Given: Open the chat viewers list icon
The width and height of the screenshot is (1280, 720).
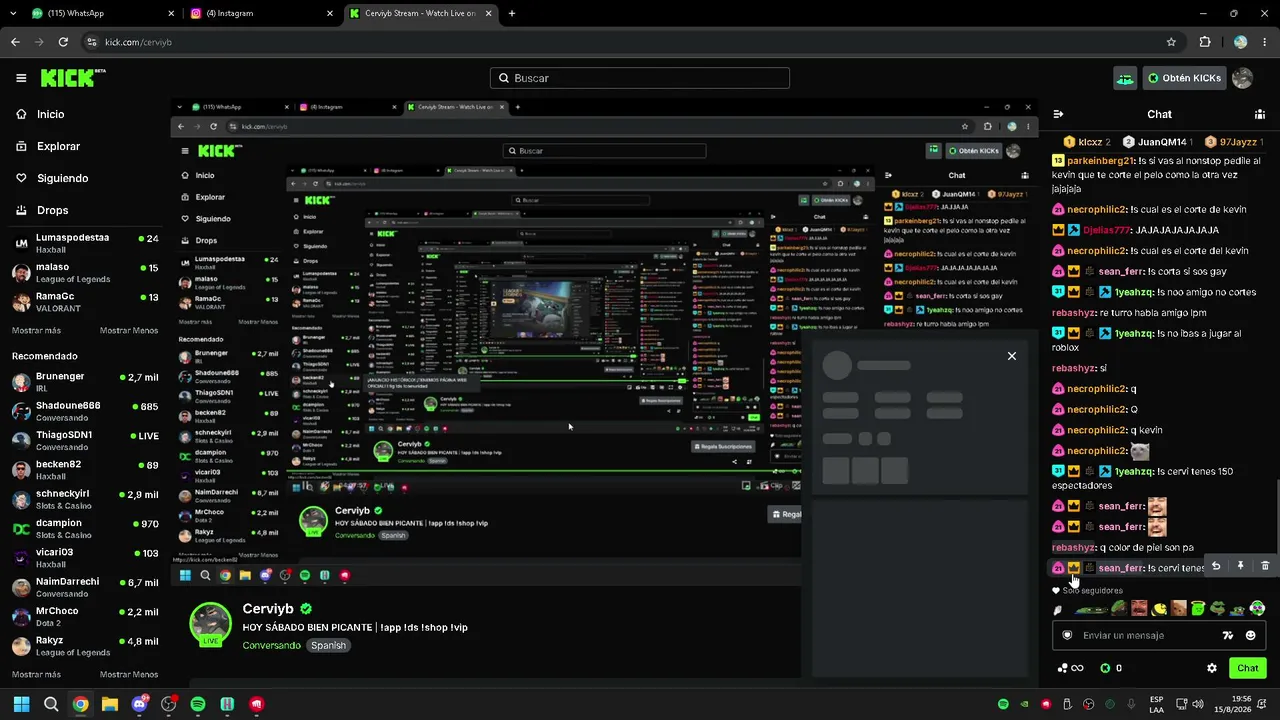Looking at the screenshot, I should (1260, 114).
